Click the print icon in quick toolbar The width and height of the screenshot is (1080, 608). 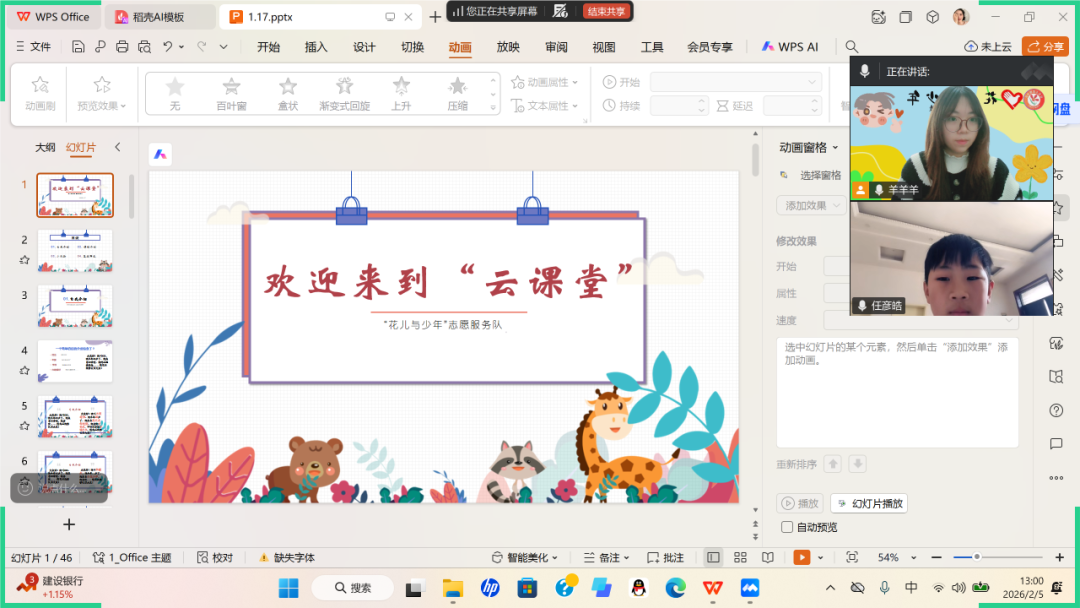pos(122,47)
